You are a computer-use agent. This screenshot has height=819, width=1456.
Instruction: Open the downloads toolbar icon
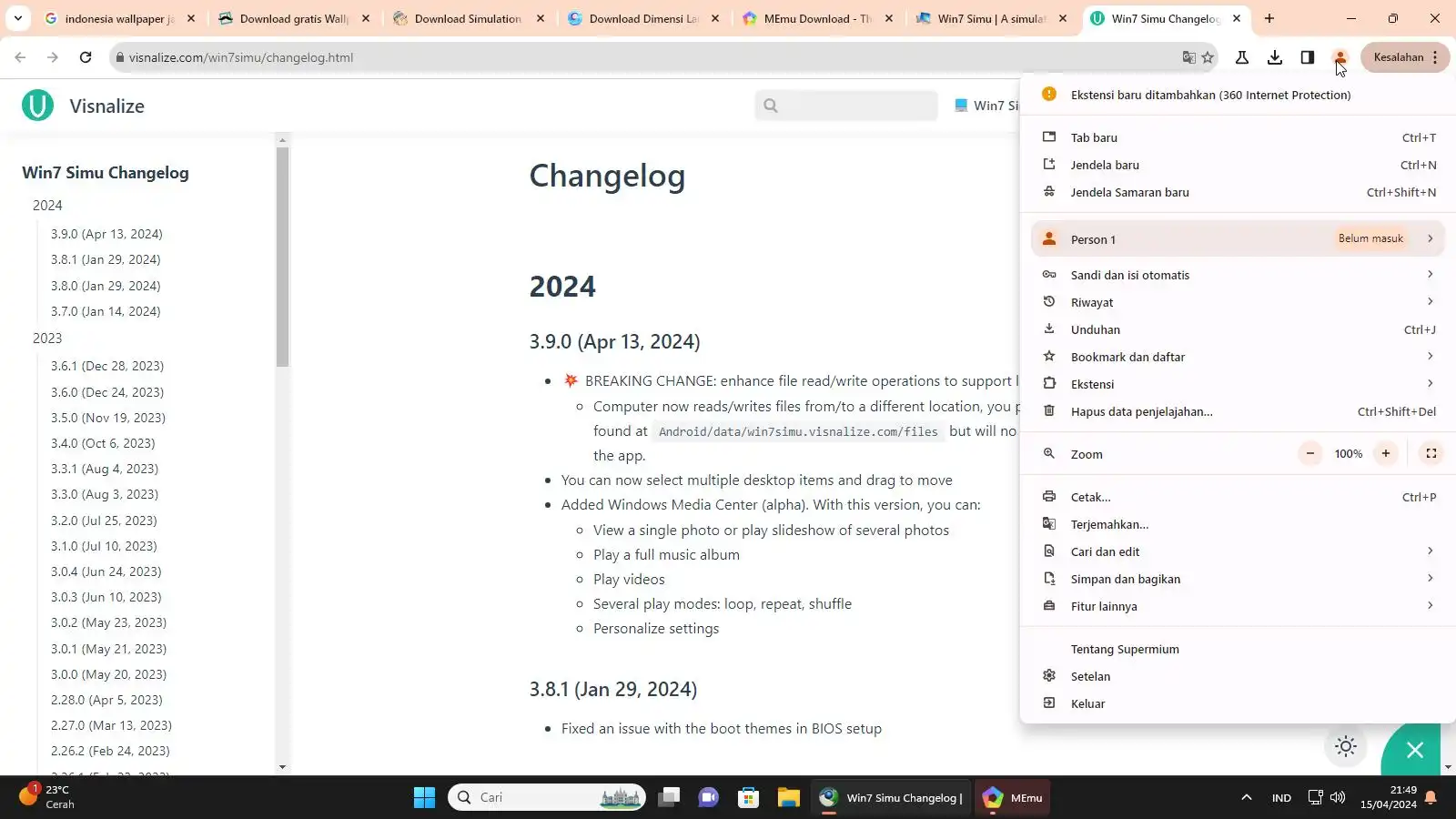1275,57
